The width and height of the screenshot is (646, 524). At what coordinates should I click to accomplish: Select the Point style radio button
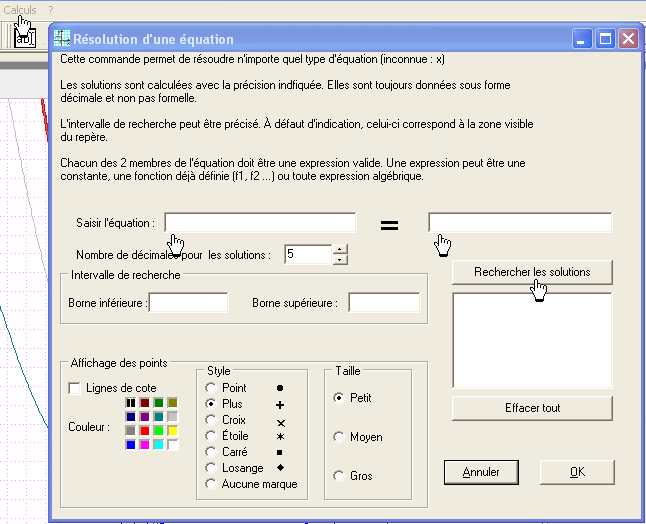point(211,387)
